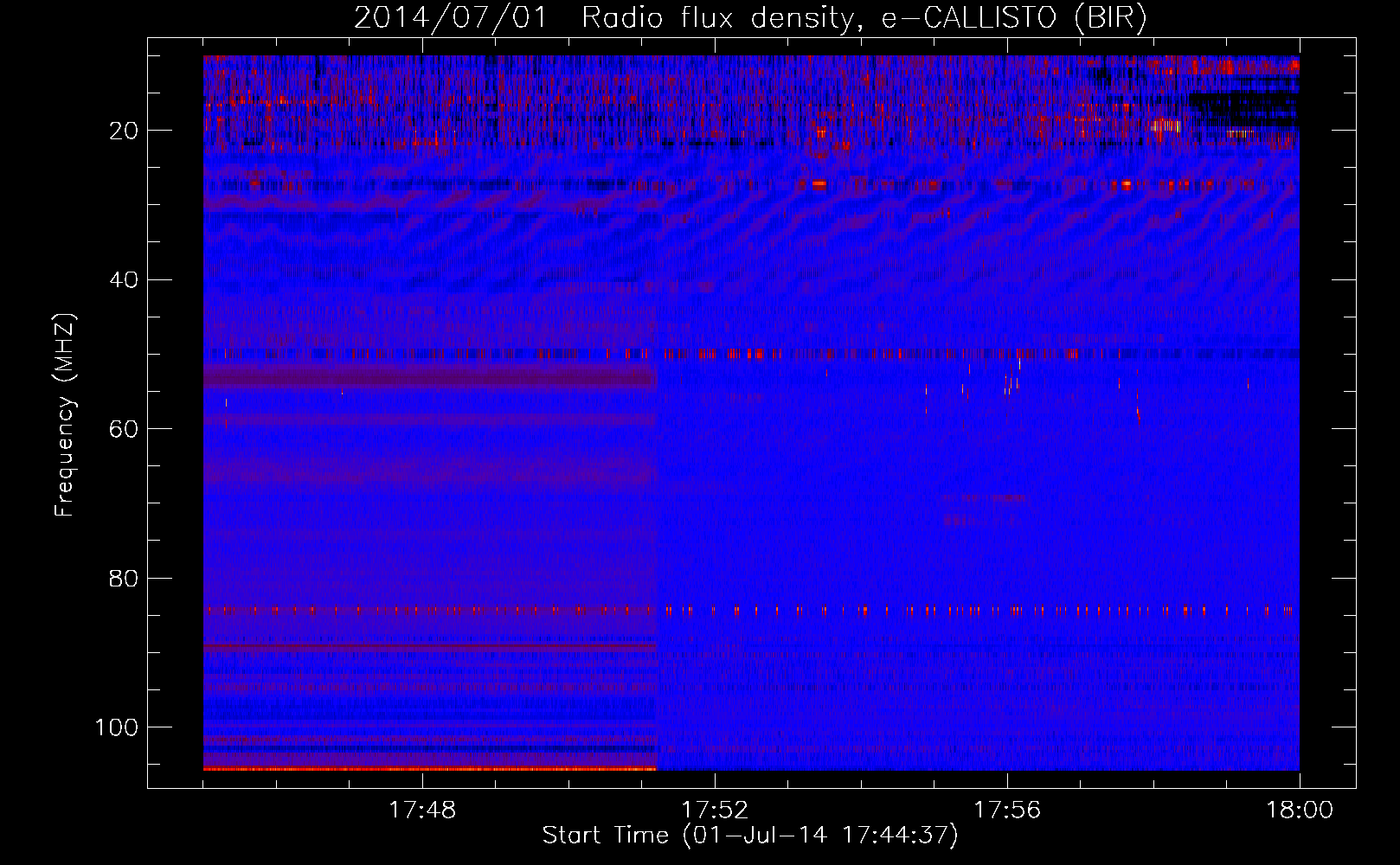Click the plot title "Radio flux density, e-CALLISTO (BIR)"
Image resolution: width=1400 pixels, height=865 pixels.
pos(864,18)
